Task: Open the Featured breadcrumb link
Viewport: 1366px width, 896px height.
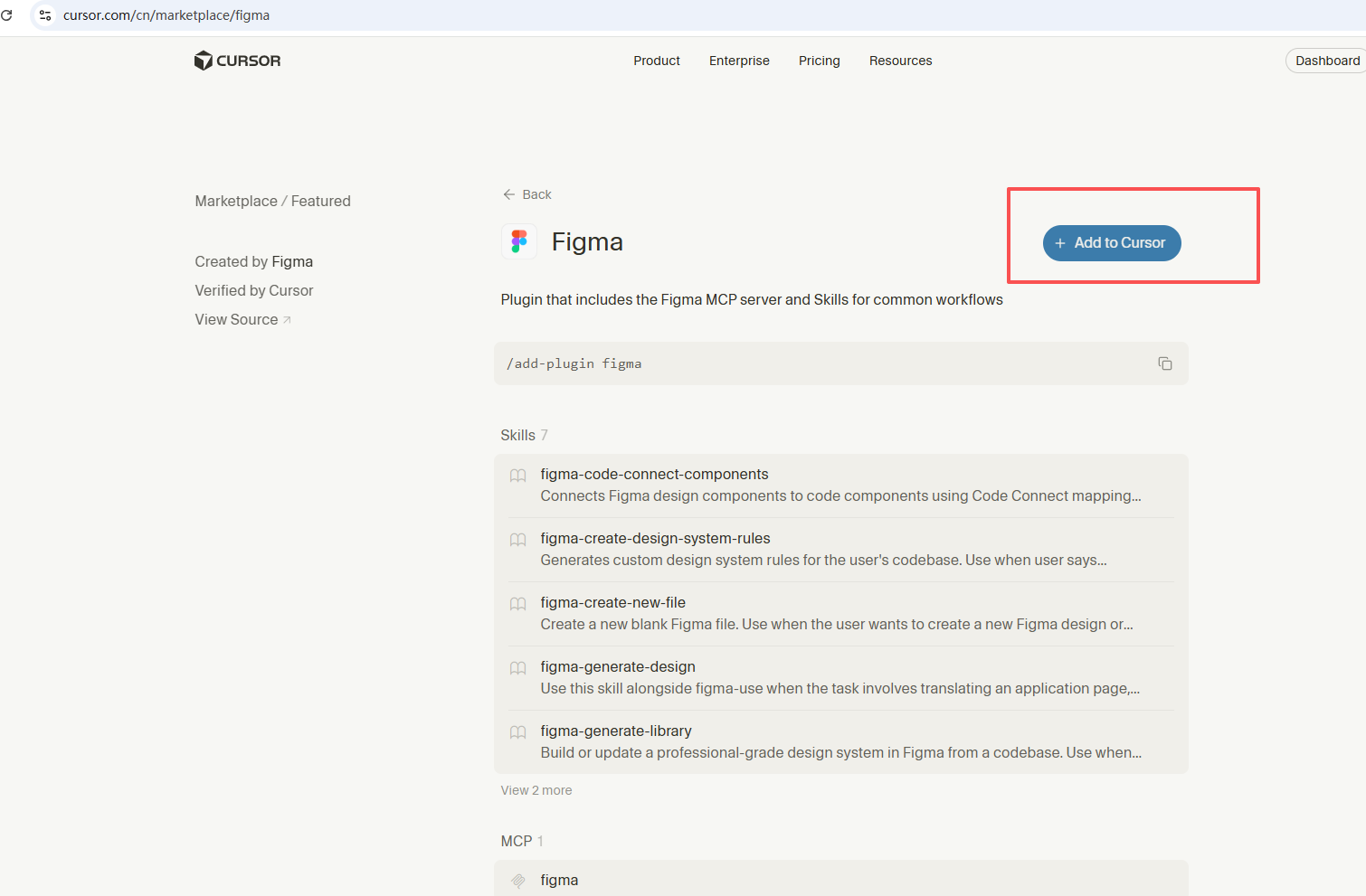Action: 321,201
